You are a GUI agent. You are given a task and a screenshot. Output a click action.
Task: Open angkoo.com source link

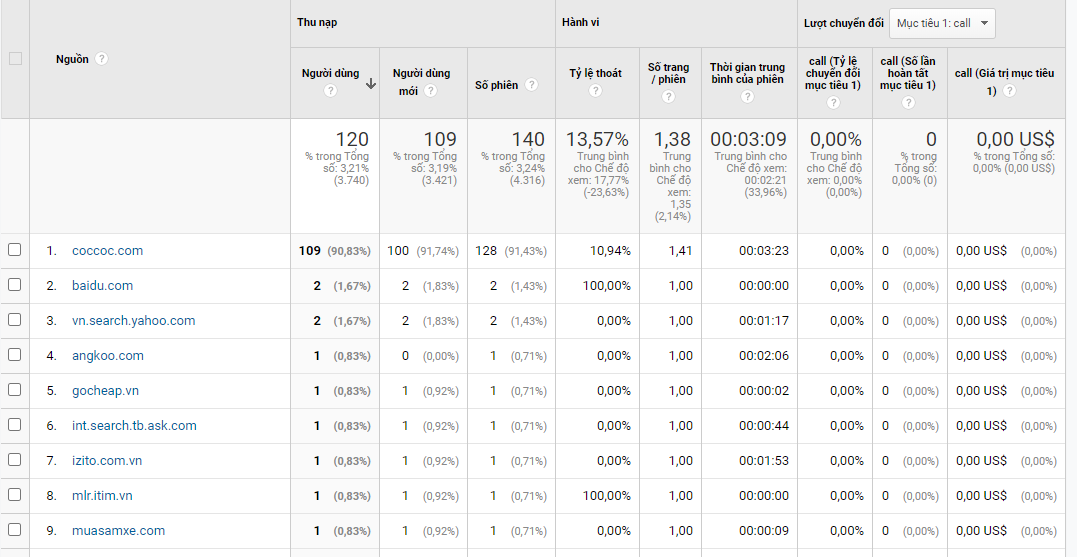[x=108, y=356]
